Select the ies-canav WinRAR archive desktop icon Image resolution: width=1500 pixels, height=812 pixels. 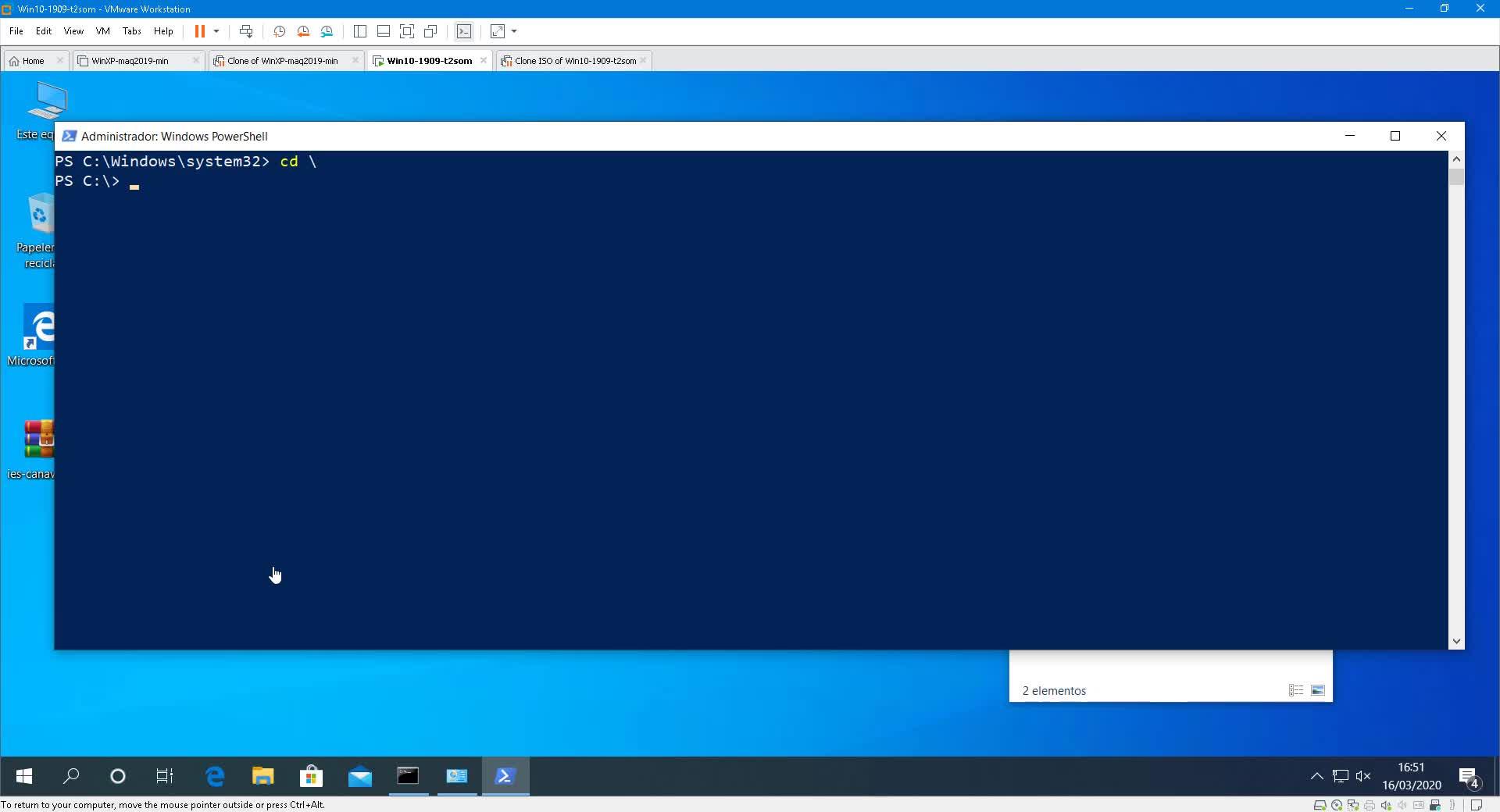[33, 450]
